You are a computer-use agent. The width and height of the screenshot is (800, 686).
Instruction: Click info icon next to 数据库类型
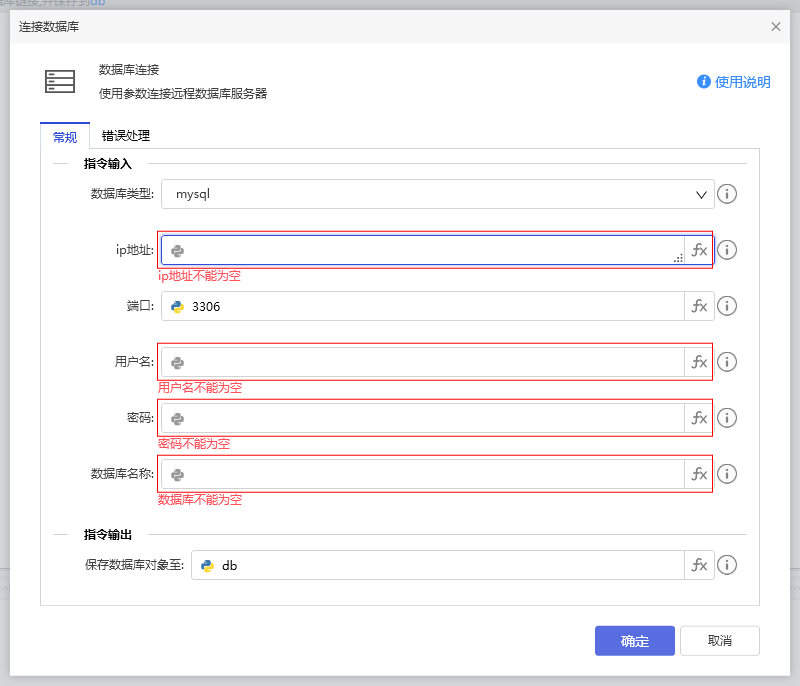point(728,194)
